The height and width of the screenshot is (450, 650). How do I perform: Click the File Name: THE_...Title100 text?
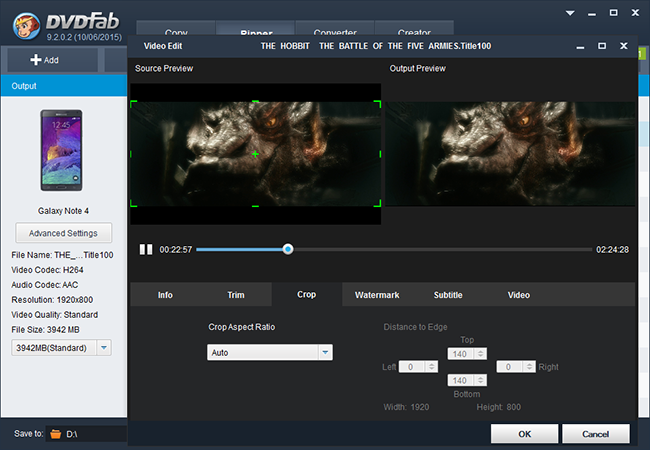62,255
